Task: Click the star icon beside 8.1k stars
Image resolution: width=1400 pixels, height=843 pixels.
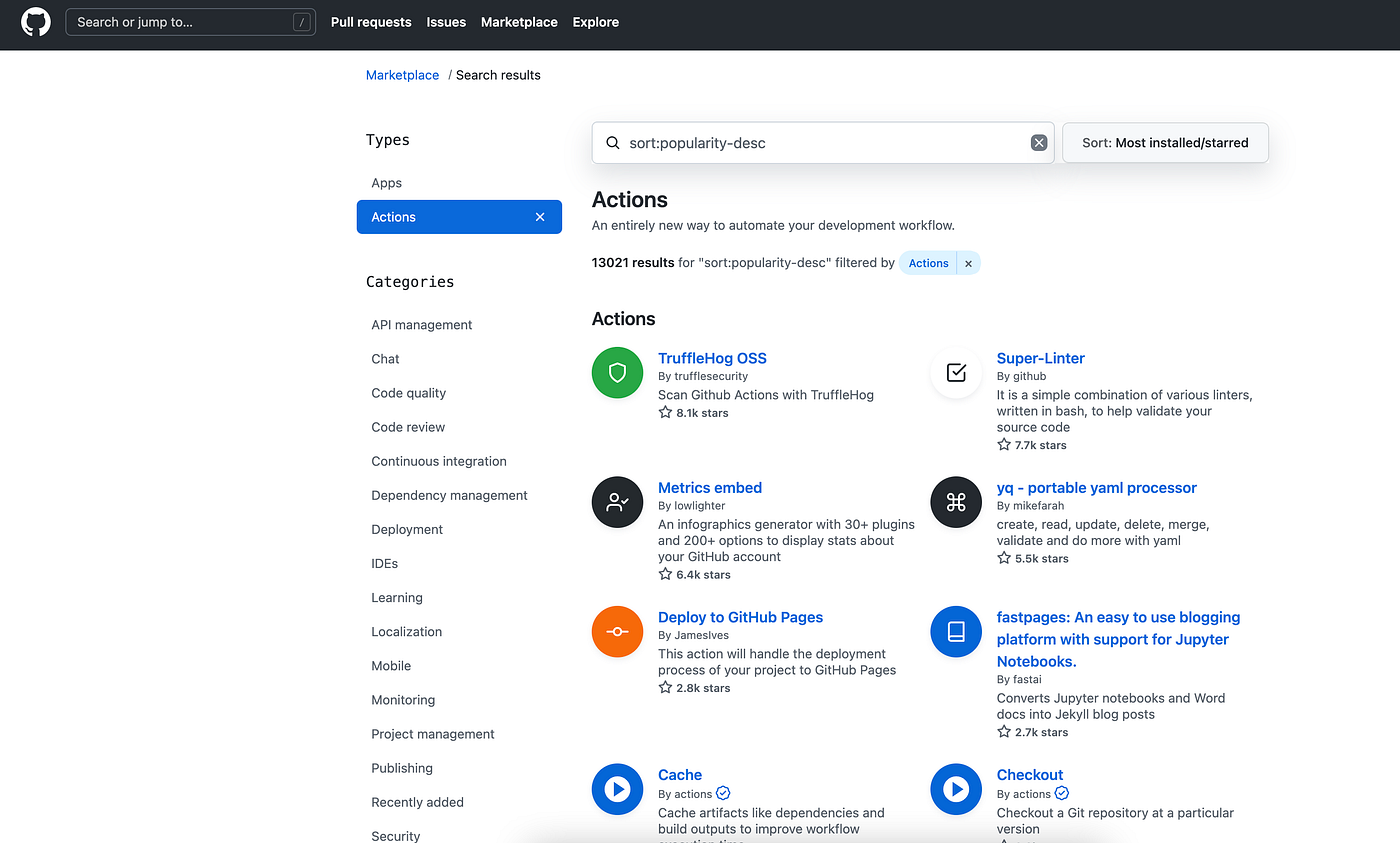Action: coord(665,412)
